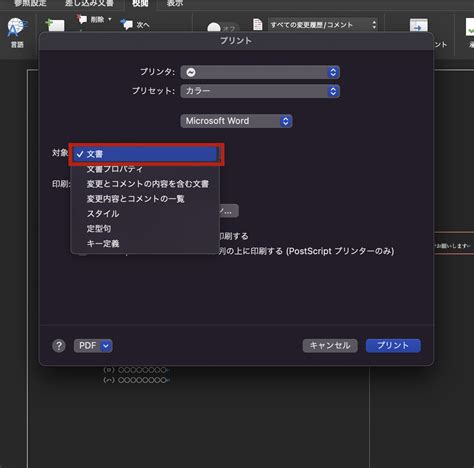Select 文書プロパティ menu option
Image resolution: width=474 pixels, height=468 pixels.
[146, 169]
